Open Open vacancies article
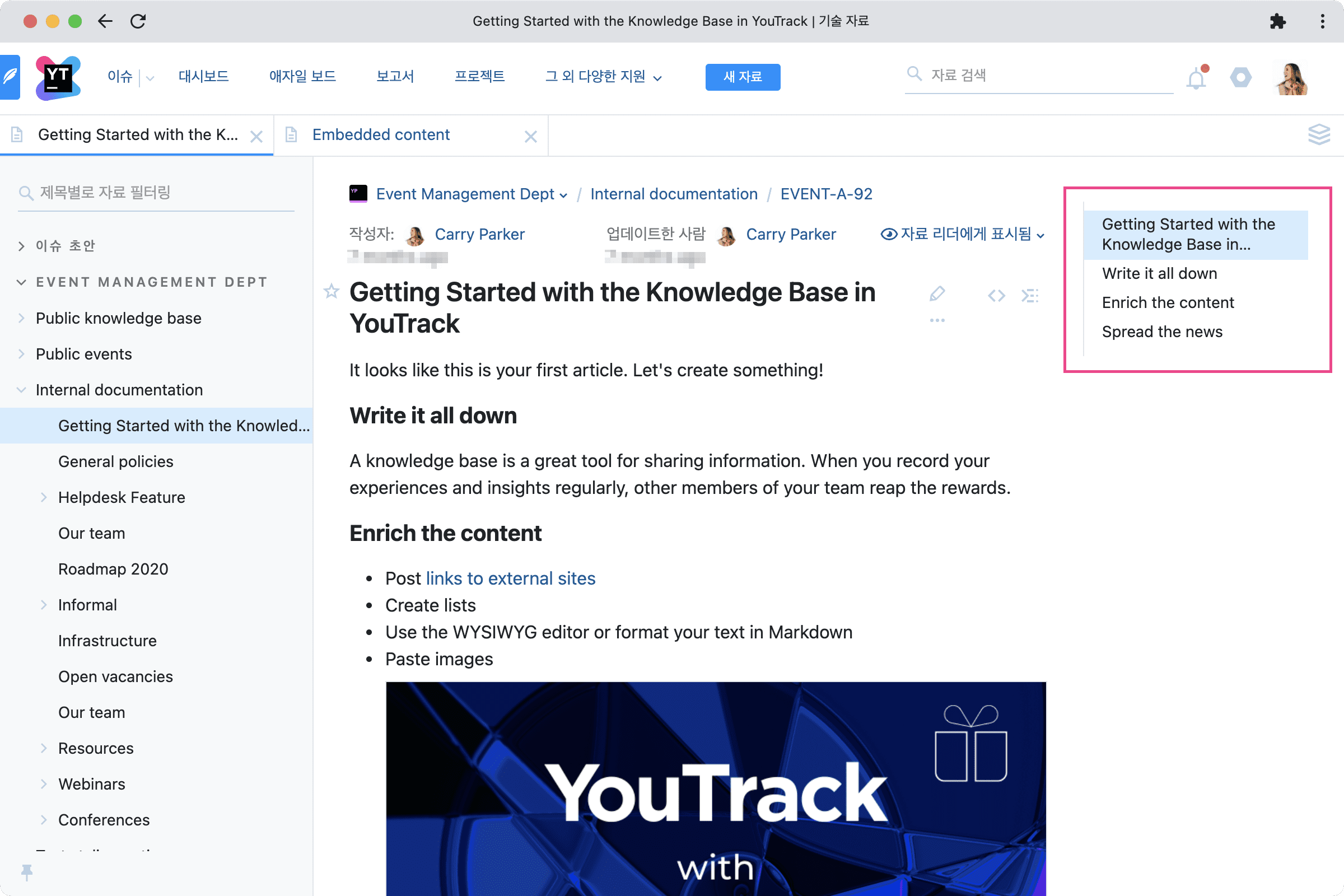 pyautogui.click(x=115, y=676)
